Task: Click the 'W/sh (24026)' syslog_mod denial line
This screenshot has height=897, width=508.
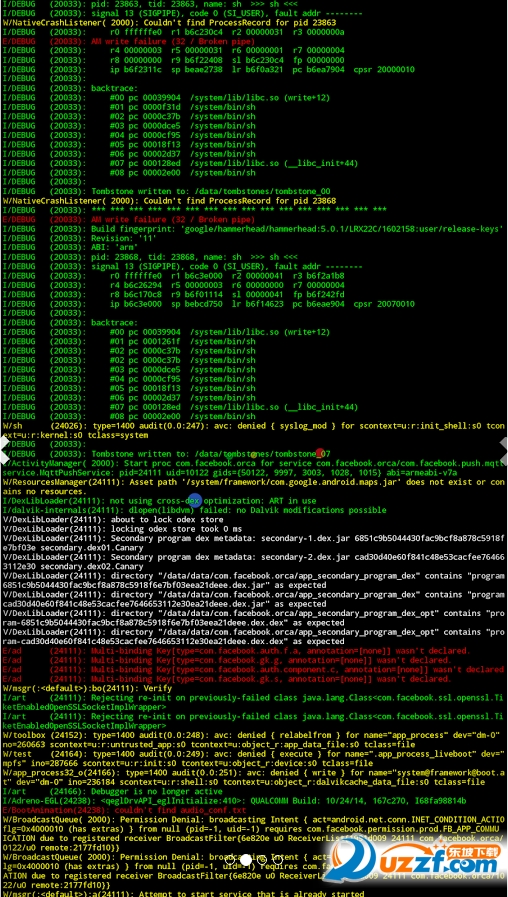Action: [x=253, y=430]
